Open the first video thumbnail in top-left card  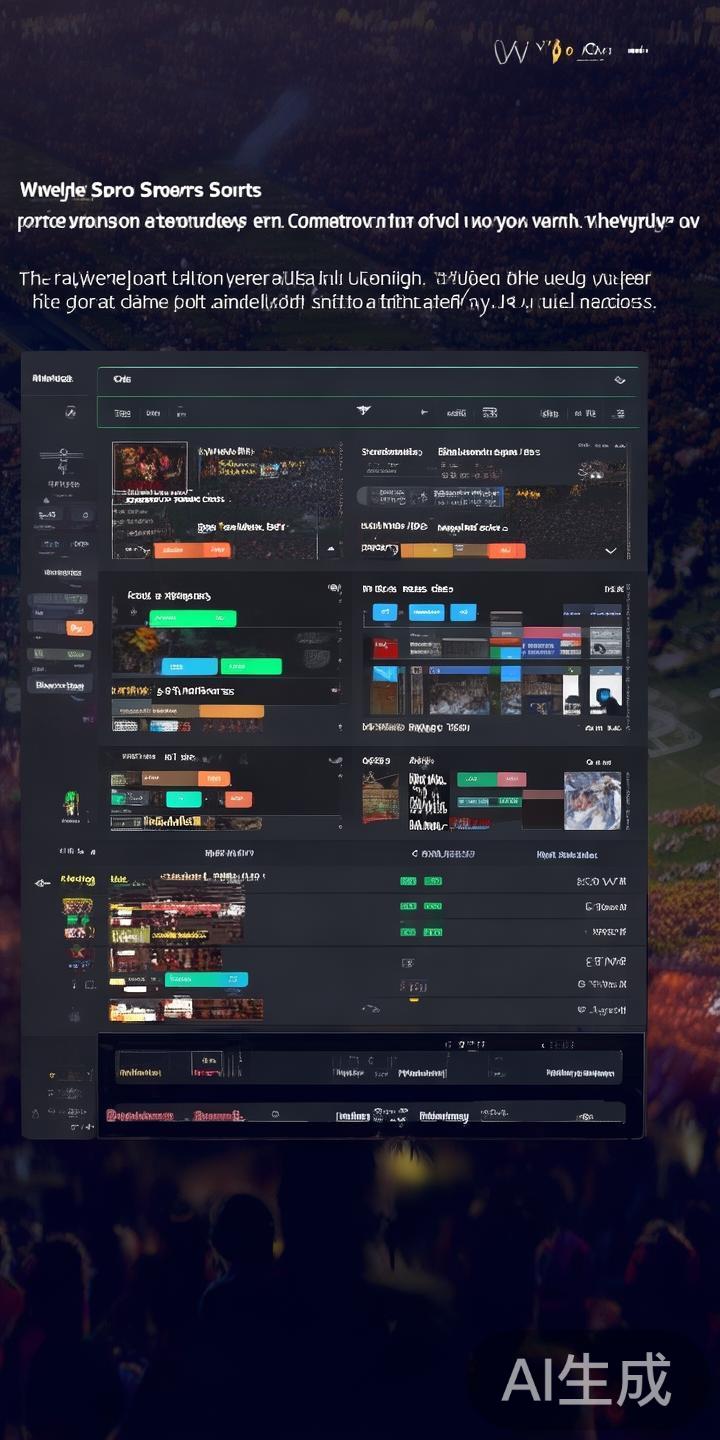point(149,467)
